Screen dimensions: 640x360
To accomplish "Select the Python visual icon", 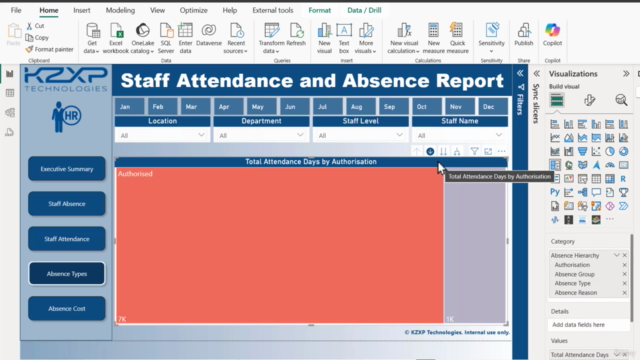I will point(555,192).
